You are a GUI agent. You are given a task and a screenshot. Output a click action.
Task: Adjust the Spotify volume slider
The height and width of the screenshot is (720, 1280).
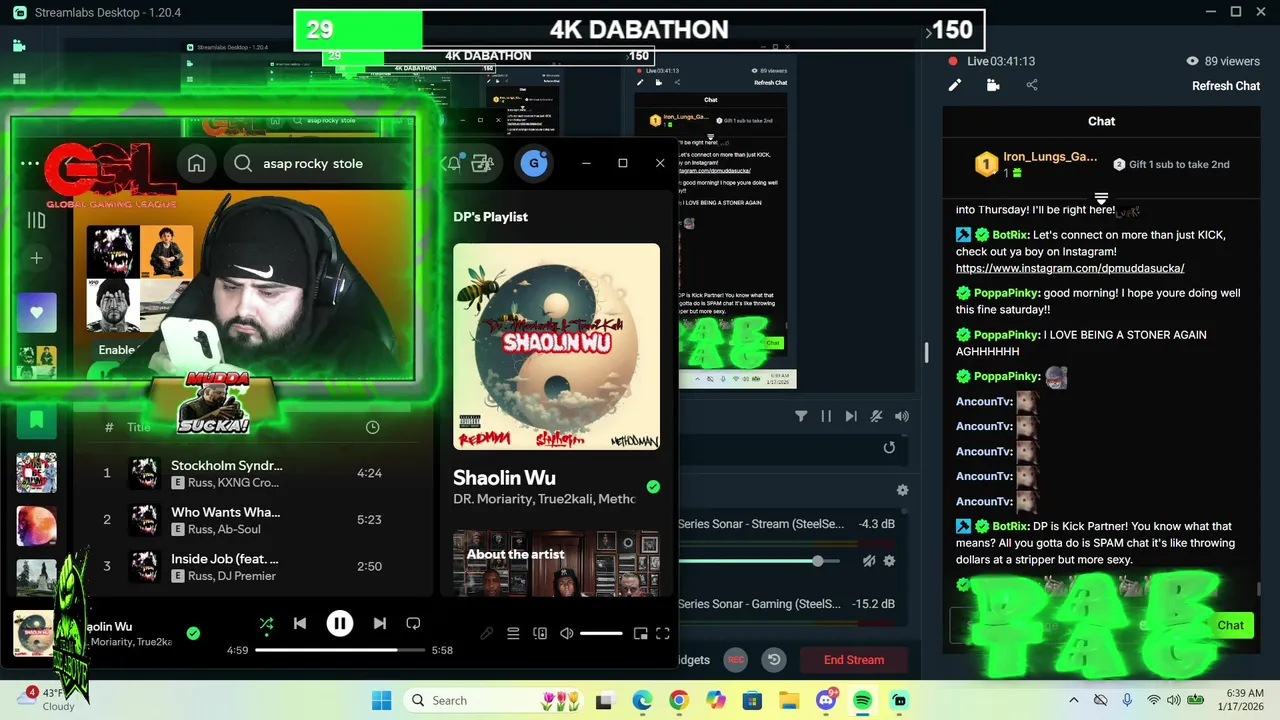point(601,633)
